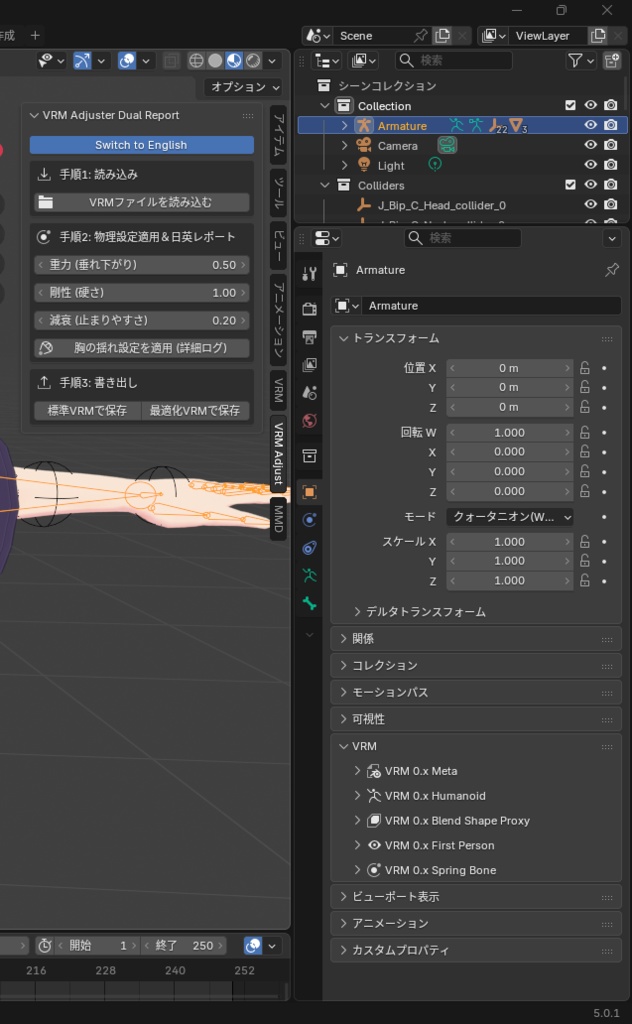The width and height of the screenshot is (632, 1024).
Task: Click 標準VRMで保存 button
Action: pos(87,410)
